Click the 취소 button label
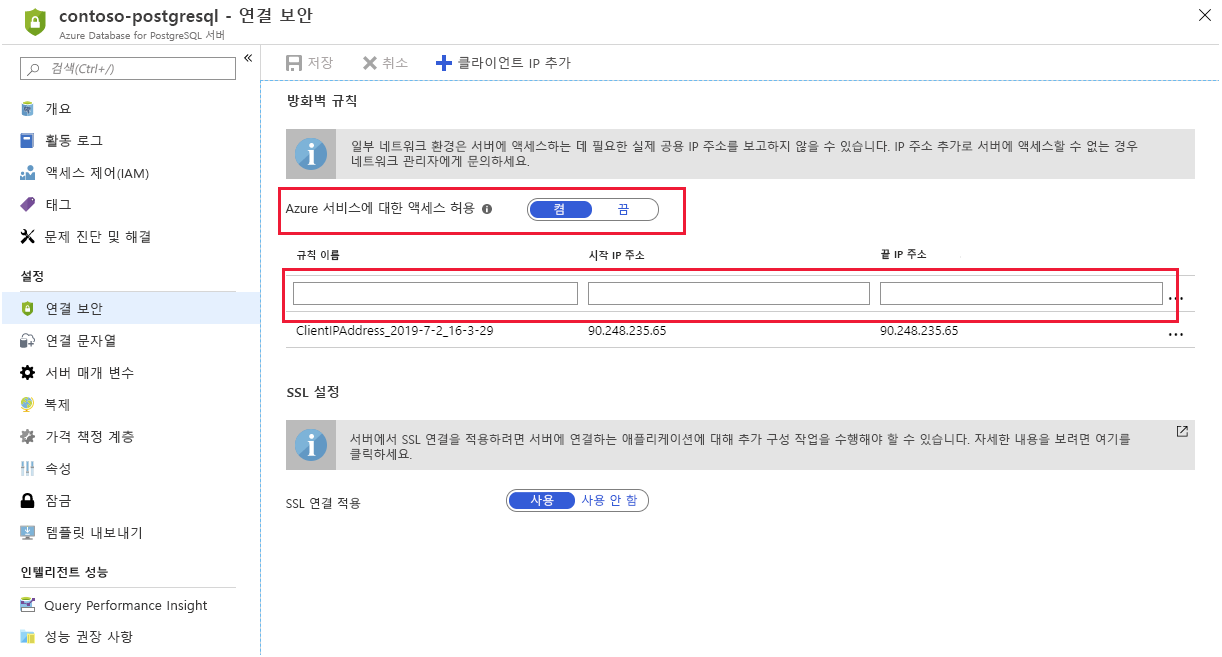The image size is (1222, 657). pyautogui.click(x=395, y=63)
